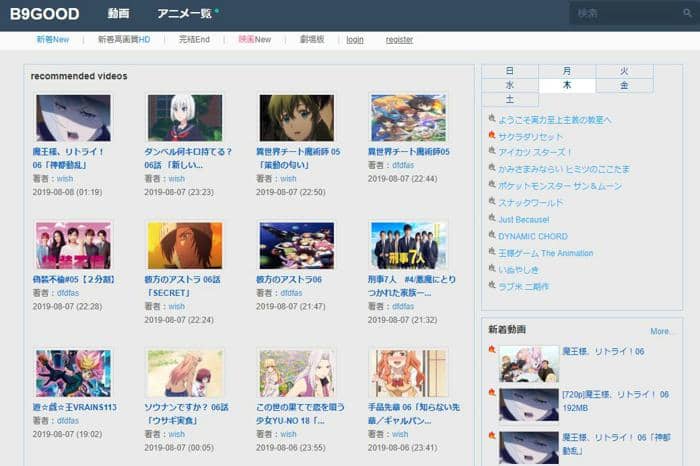Select the 劇場版 tab
Image resolution: width=700 pixels, height=466 pixels.
[x=312, y=39]
